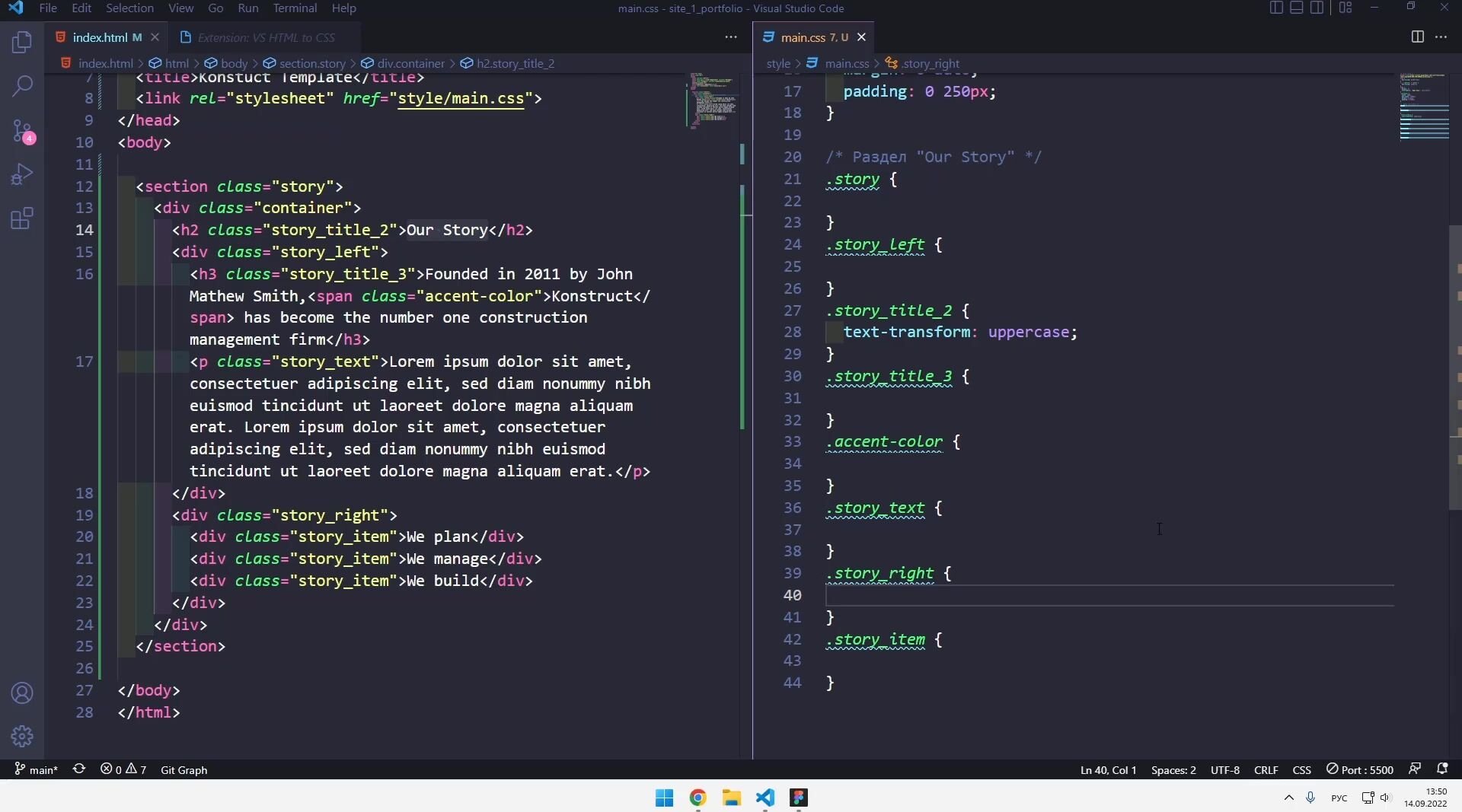Open Run and Debug view
Image resolution: width=1462 pixels, height=812 pixels.
tap(22, 174)
